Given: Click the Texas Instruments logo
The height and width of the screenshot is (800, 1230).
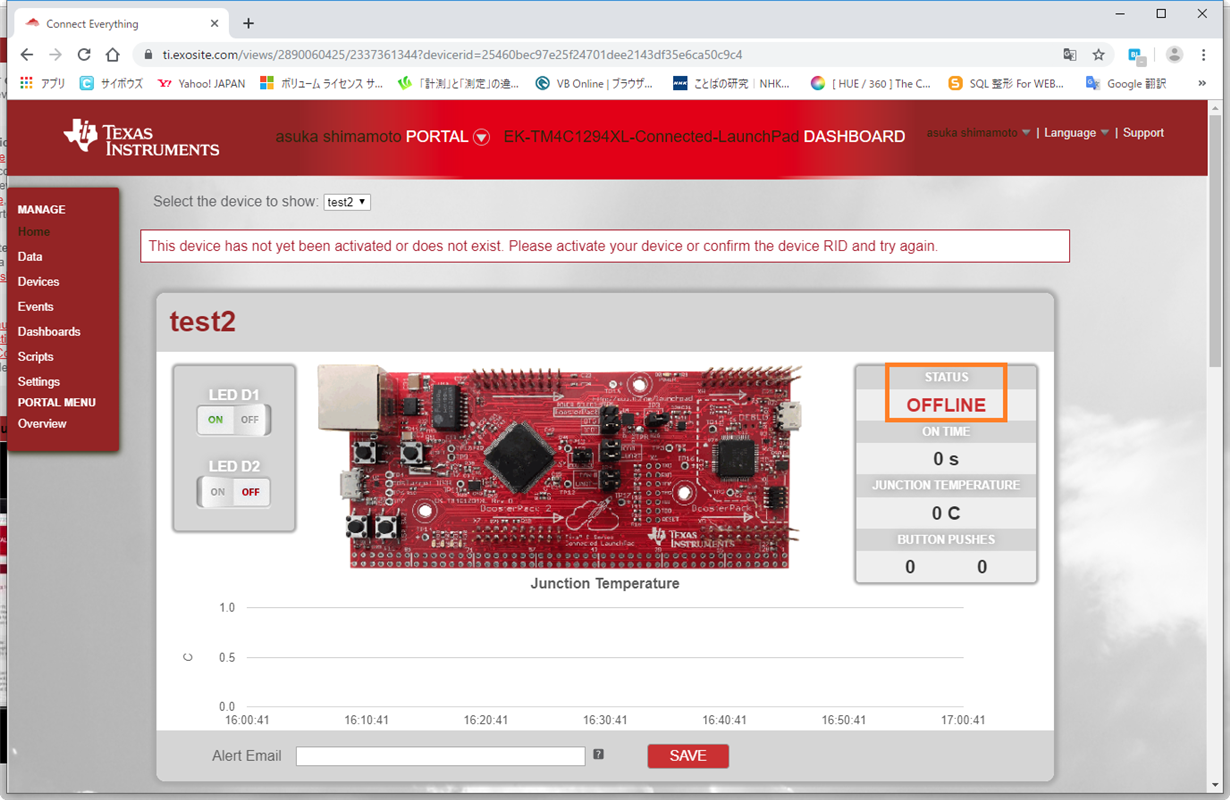Looking at the screenshot, I should [141, 137].
